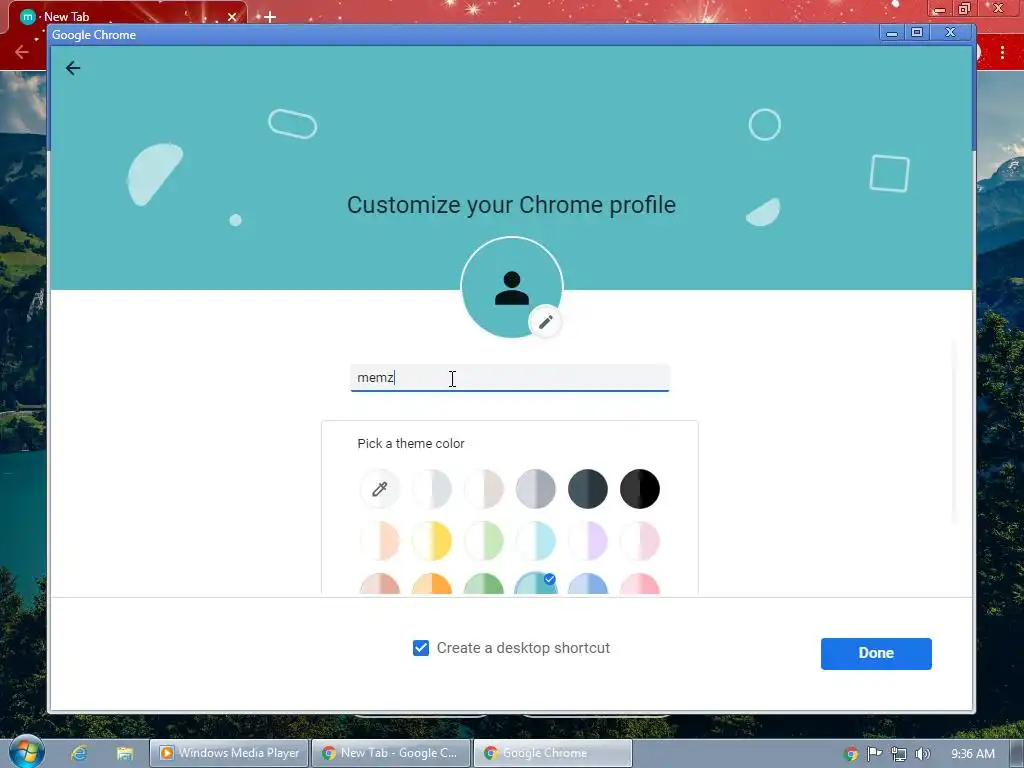Screen dimensions: 1024x768
Task: Select the blue theme color
Action: click(x=588, y=584)
